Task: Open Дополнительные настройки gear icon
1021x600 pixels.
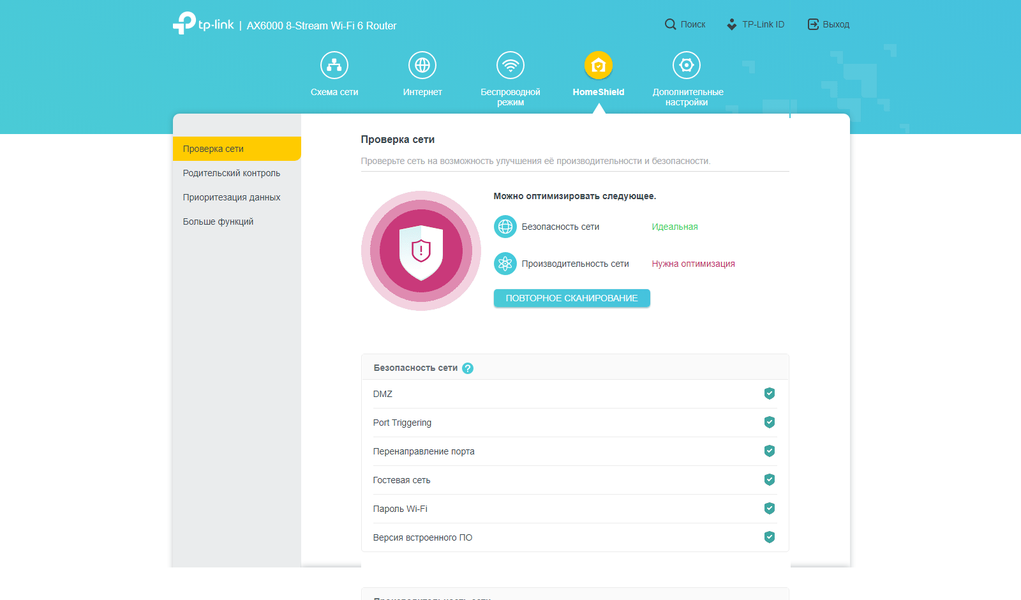Action: (686, 65)
